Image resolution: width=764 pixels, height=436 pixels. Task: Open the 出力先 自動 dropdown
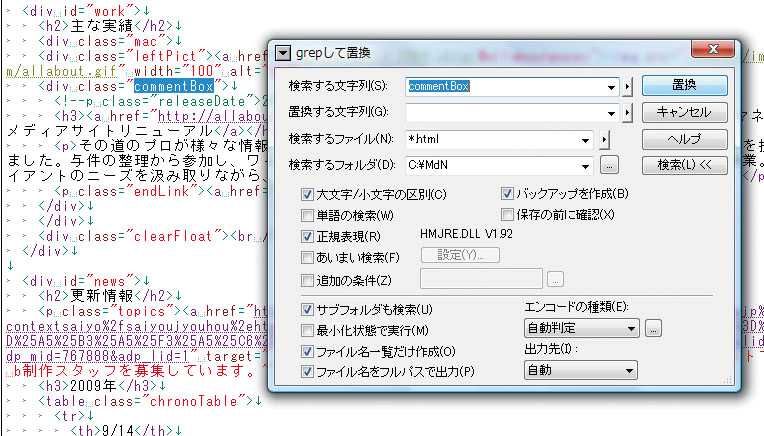click(581, 370)
